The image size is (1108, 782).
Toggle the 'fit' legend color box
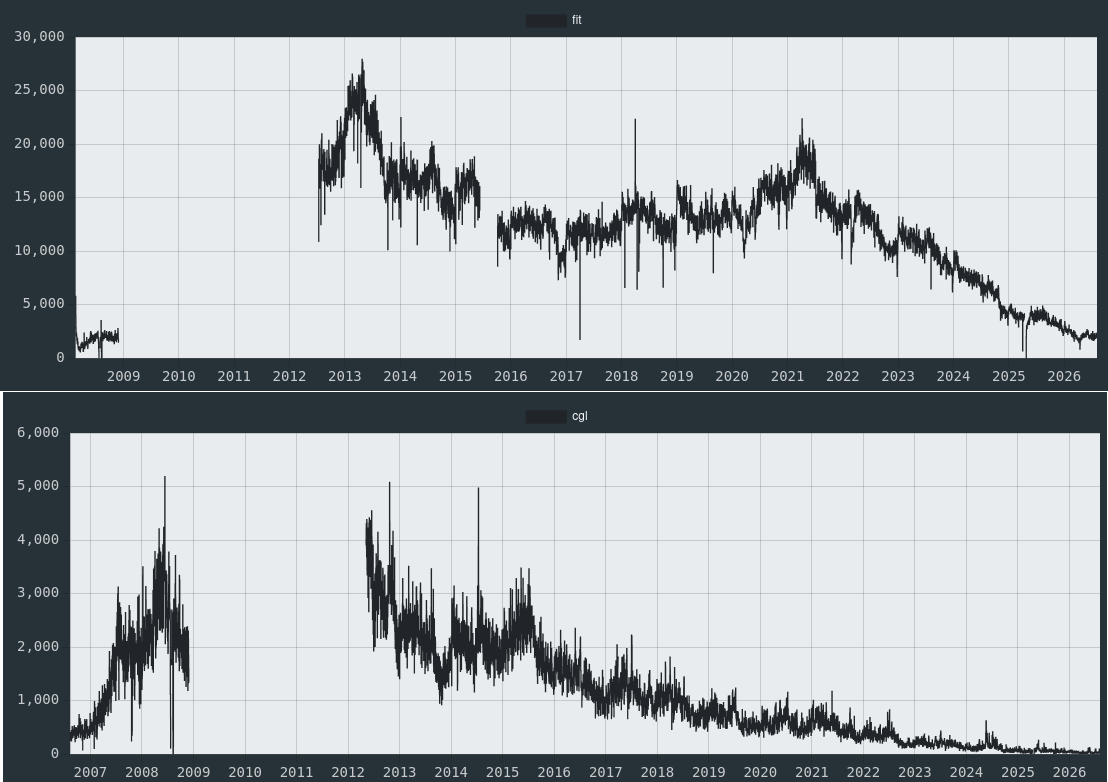click(546, 20)
